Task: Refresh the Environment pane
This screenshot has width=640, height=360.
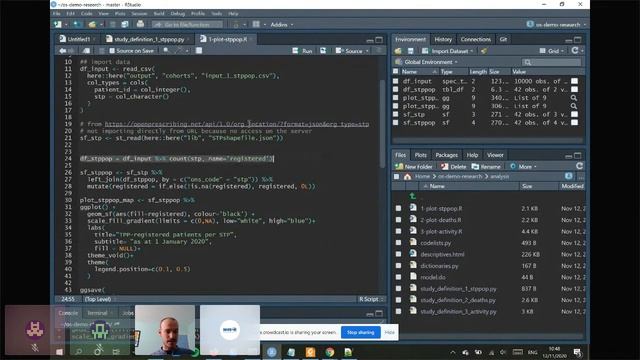Action: point(575,50)
